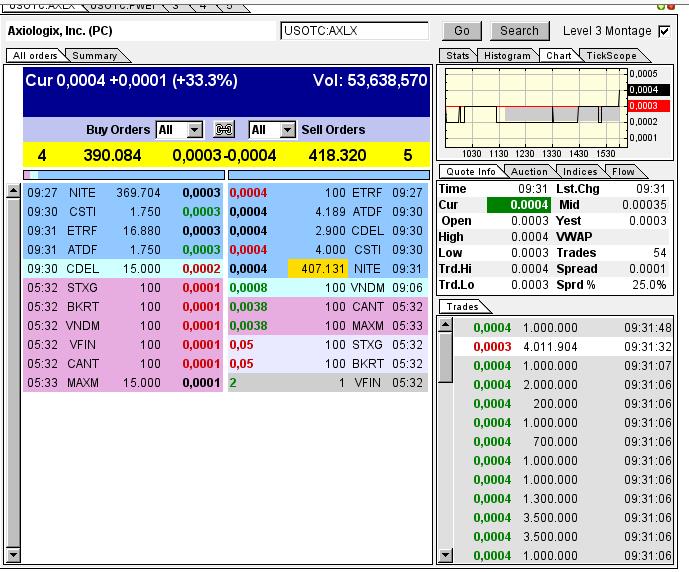689x572 pixels.
Task: Open the Auction tab
Action: click(x=529, y=172)
